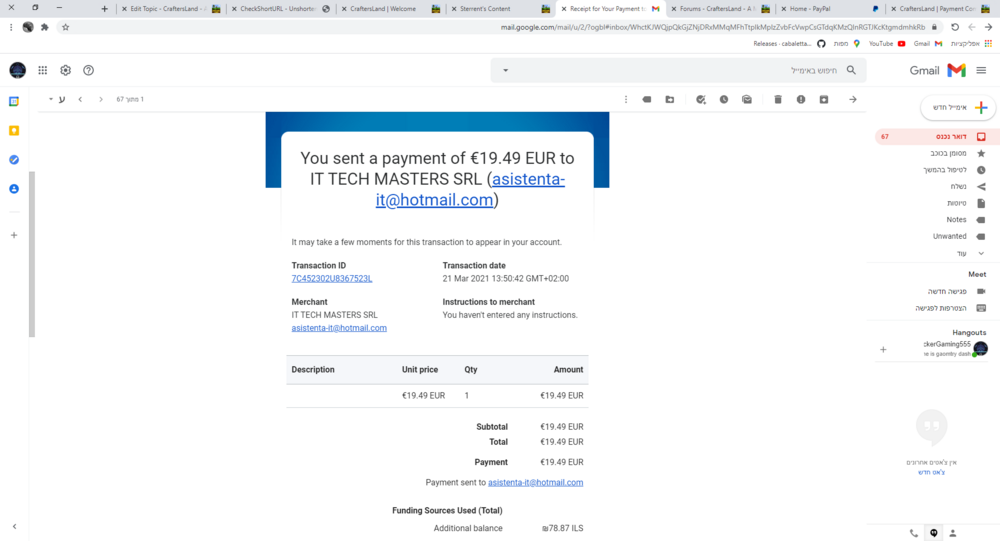Image resolution: width=1000 pixels, height=541 pixels.
Task: Switch to the Home - PayPal browser tab
Action: [x=810, y=8]
